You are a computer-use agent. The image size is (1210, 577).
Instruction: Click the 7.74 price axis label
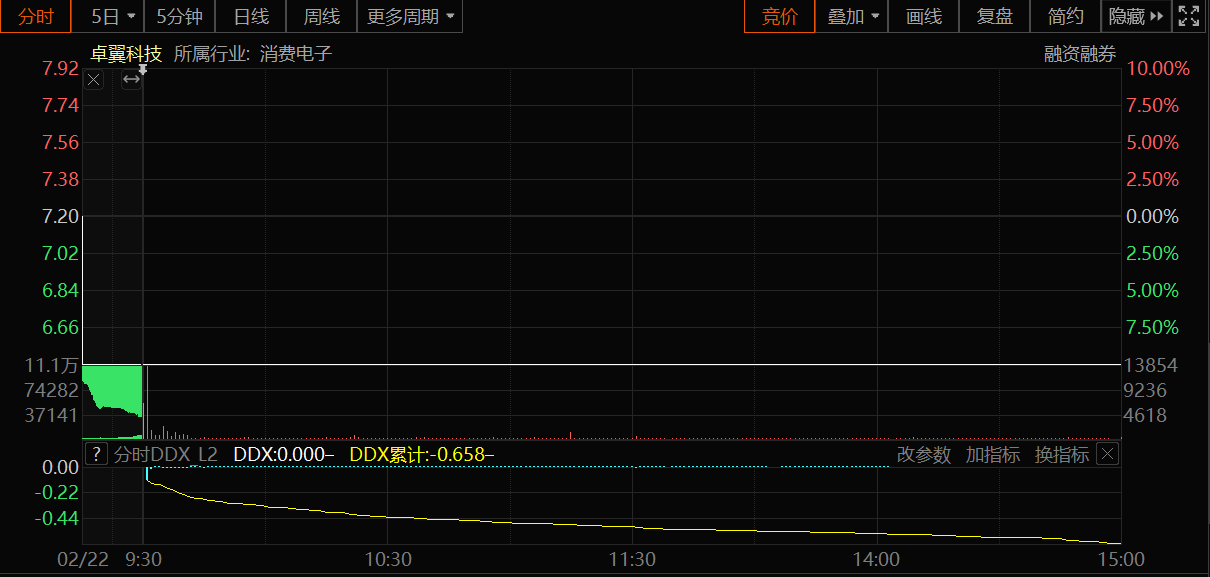tap(60, 106)
